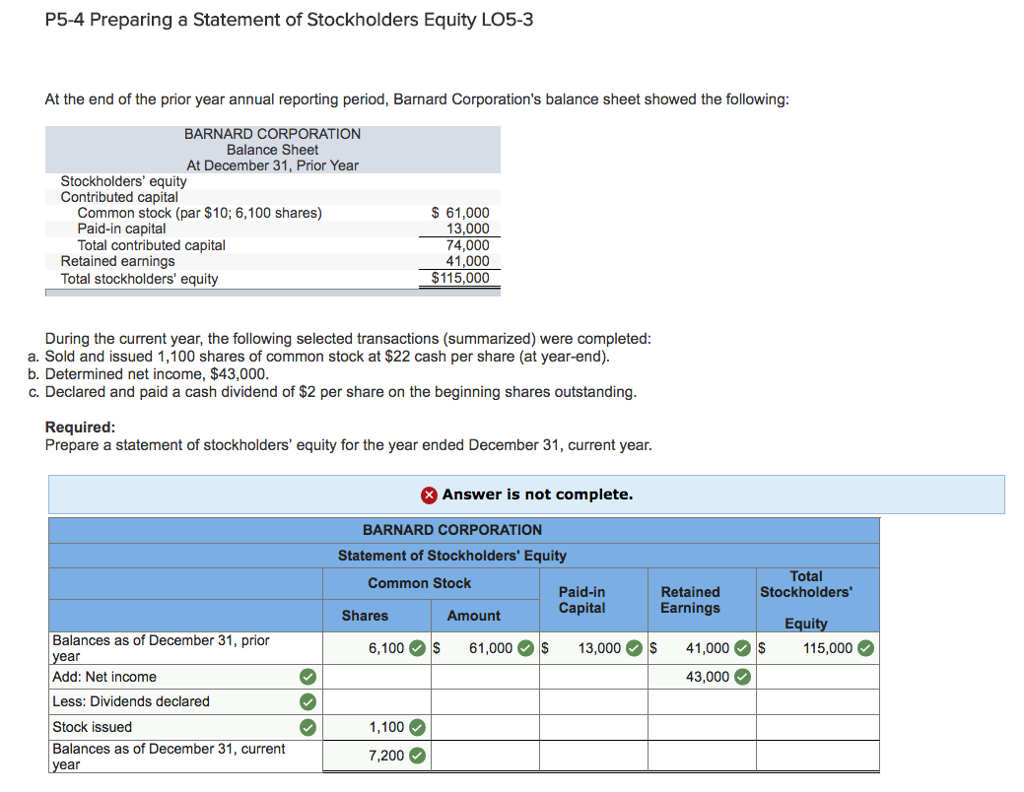This screenshot has width=1024, height=792.
Task: Click green checkmark beside 41,000 retained earnings
Action: [743, 648]
